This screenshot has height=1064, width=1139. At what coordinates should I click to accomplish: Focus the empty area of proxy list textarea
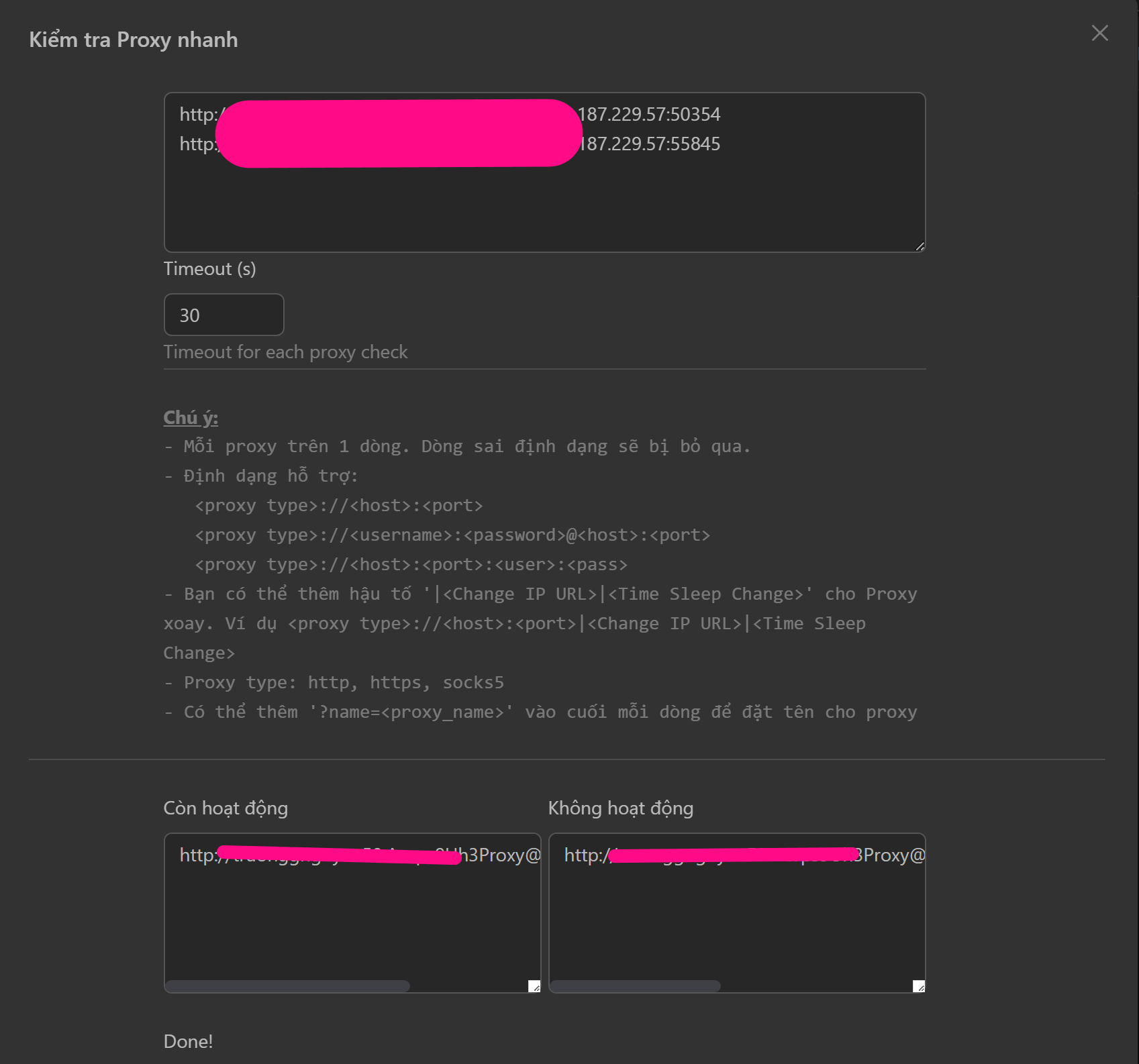(544, 208)
